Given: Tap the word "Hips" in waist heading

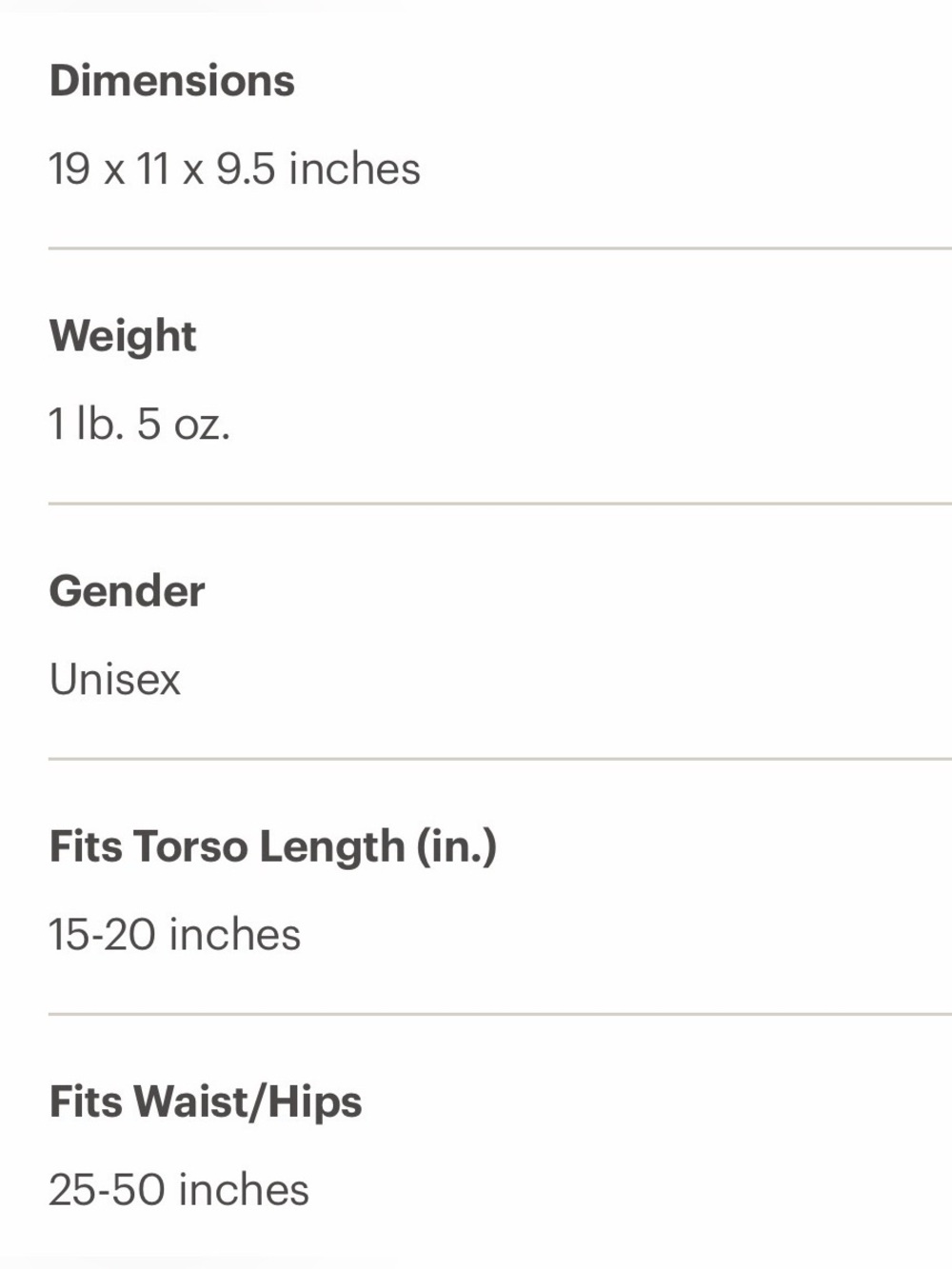Looking at the screenshot, I should pyautogui.click(x=315, y=1102).
